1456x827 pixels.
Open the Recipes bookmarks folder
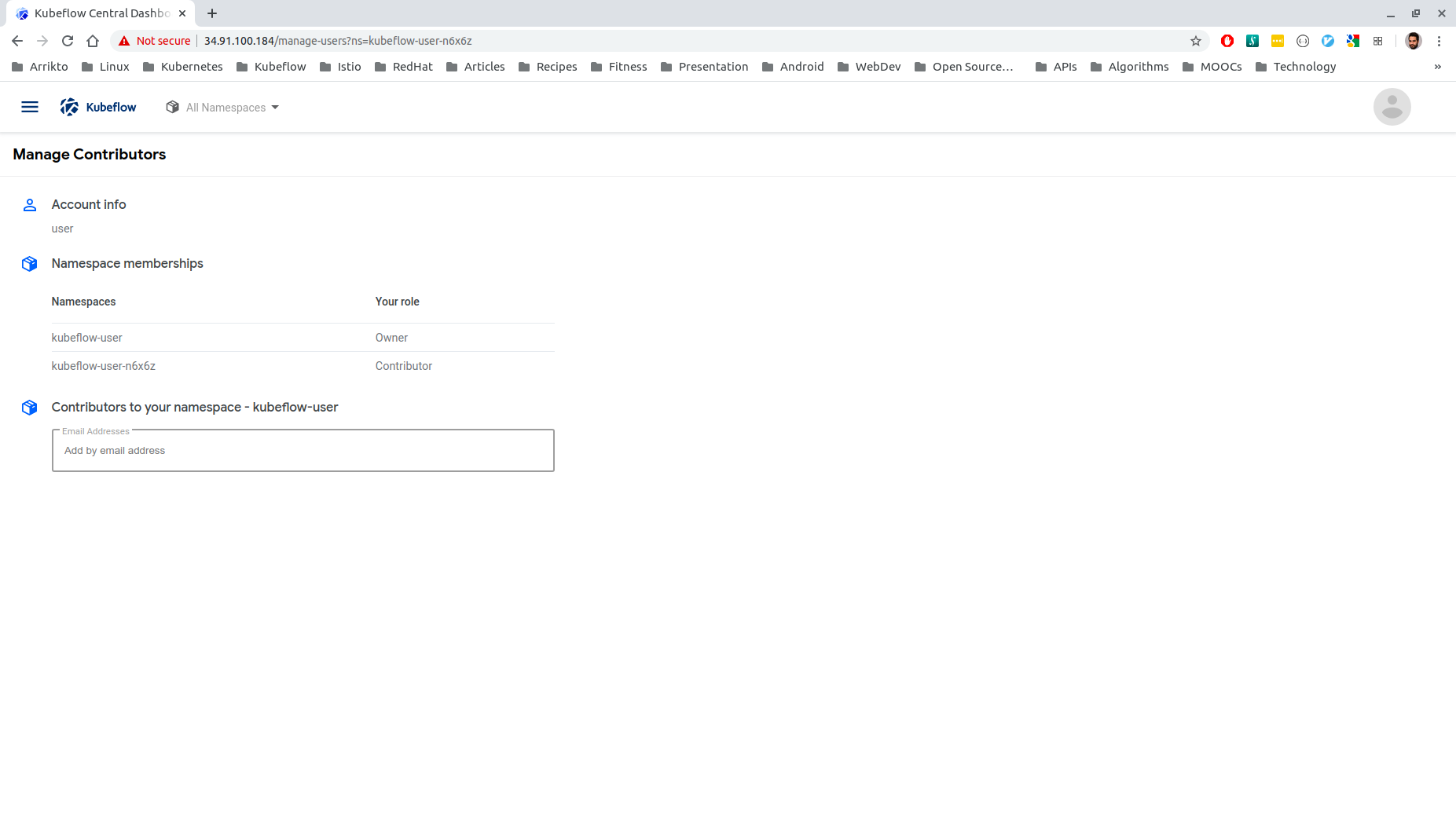coord(548,67)
